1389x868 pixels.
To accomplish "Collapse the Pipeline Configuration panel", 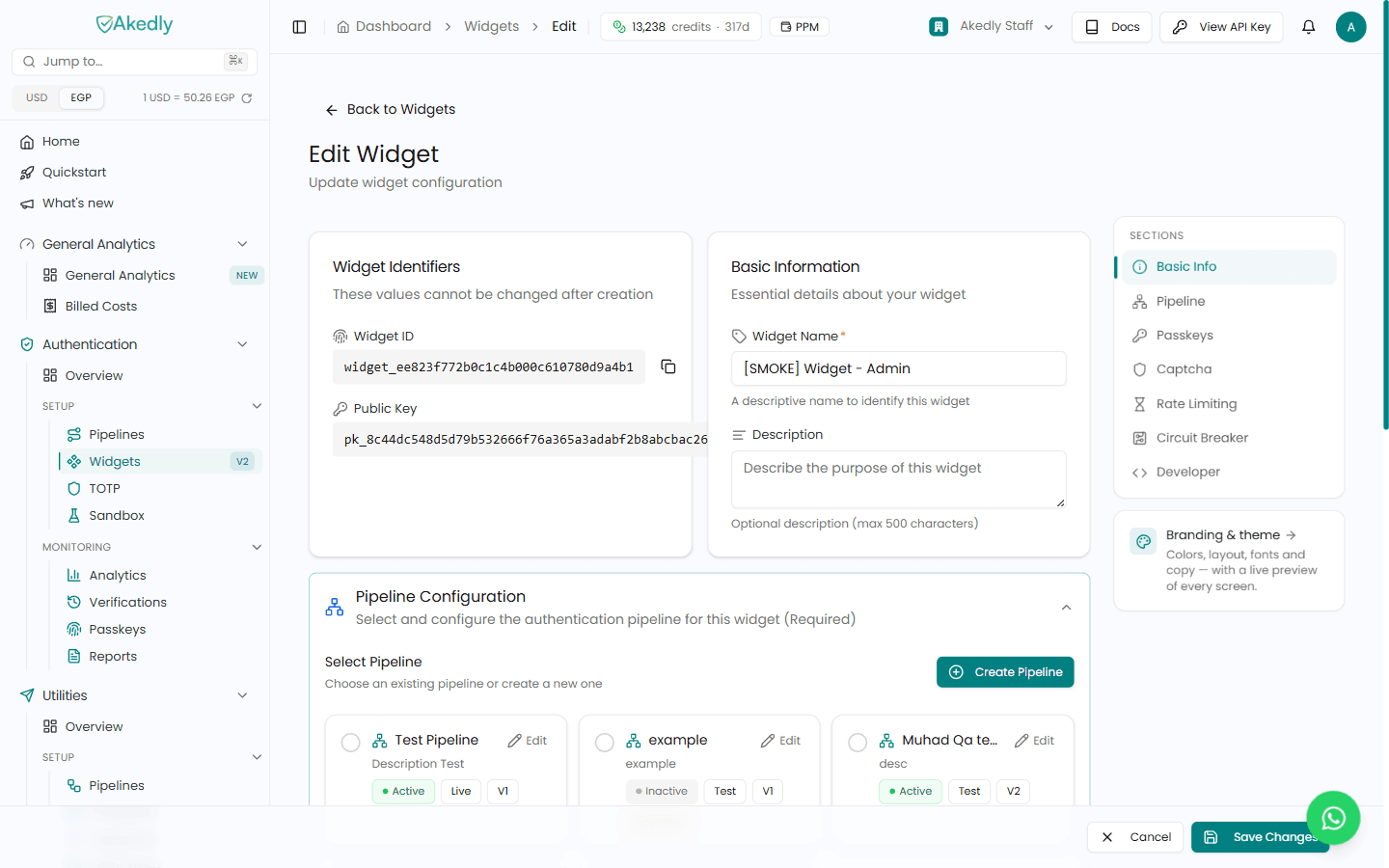I will (x=1066, y=608).
